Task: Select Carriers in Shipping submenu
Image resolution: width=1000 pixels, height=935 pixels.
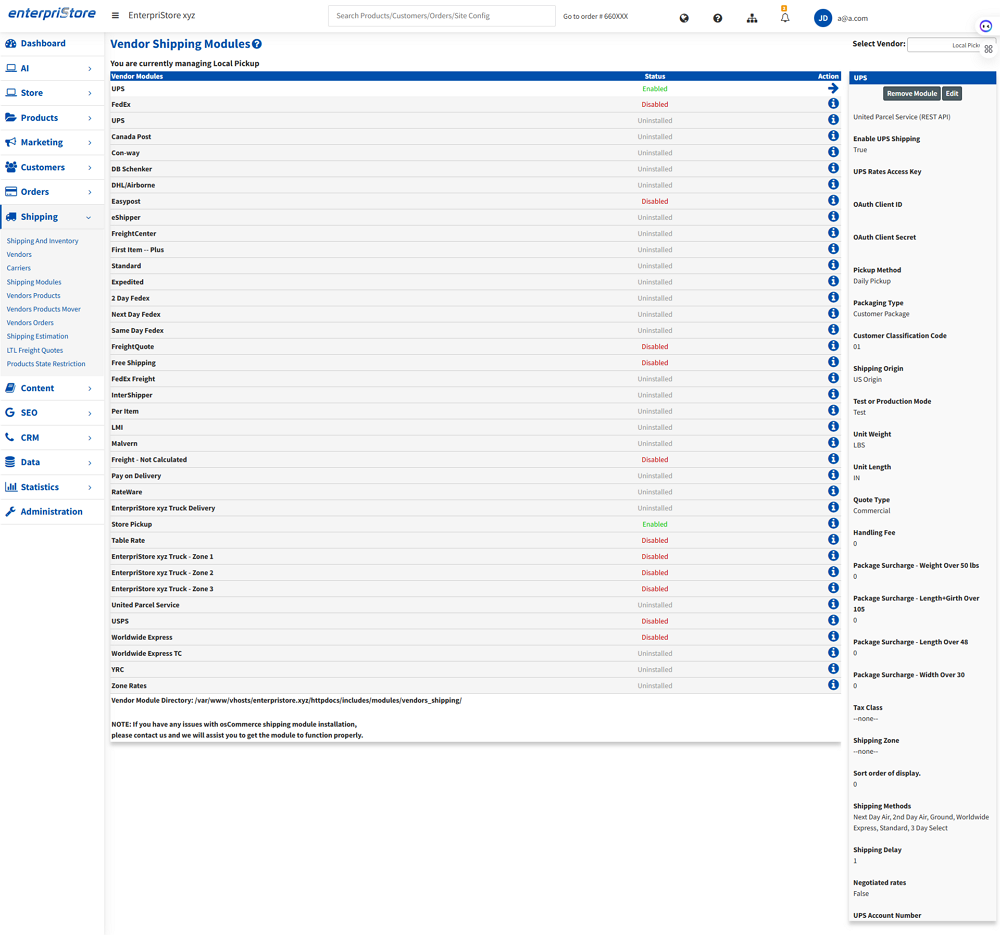Action: click(19, 268)
